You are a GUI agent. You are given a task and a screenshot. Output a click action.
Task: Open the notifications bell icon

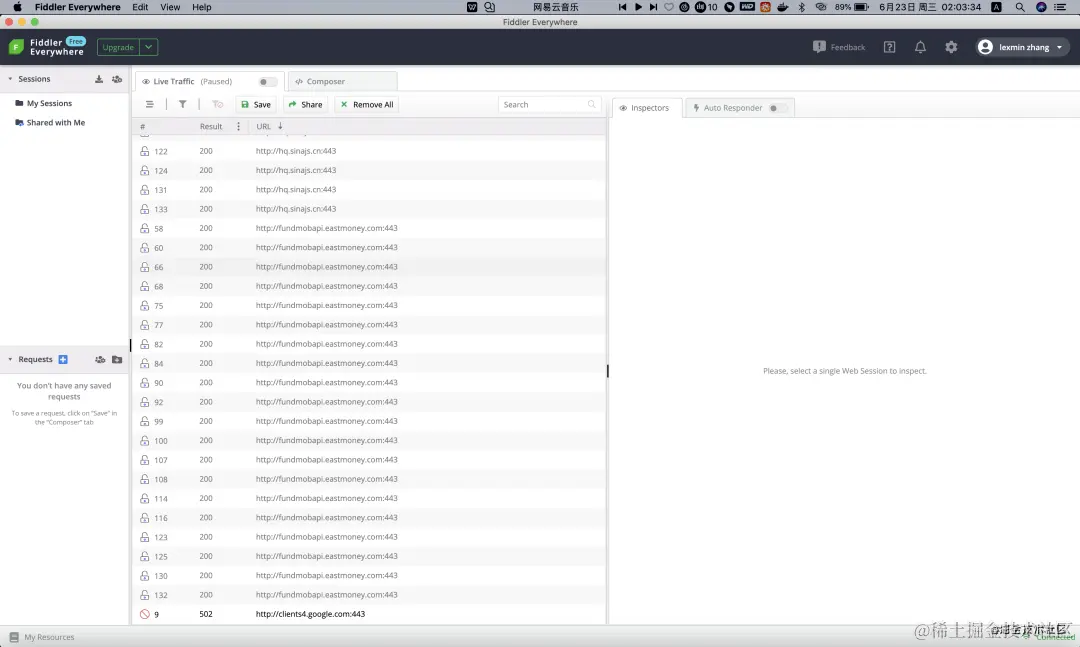[920, 47]
